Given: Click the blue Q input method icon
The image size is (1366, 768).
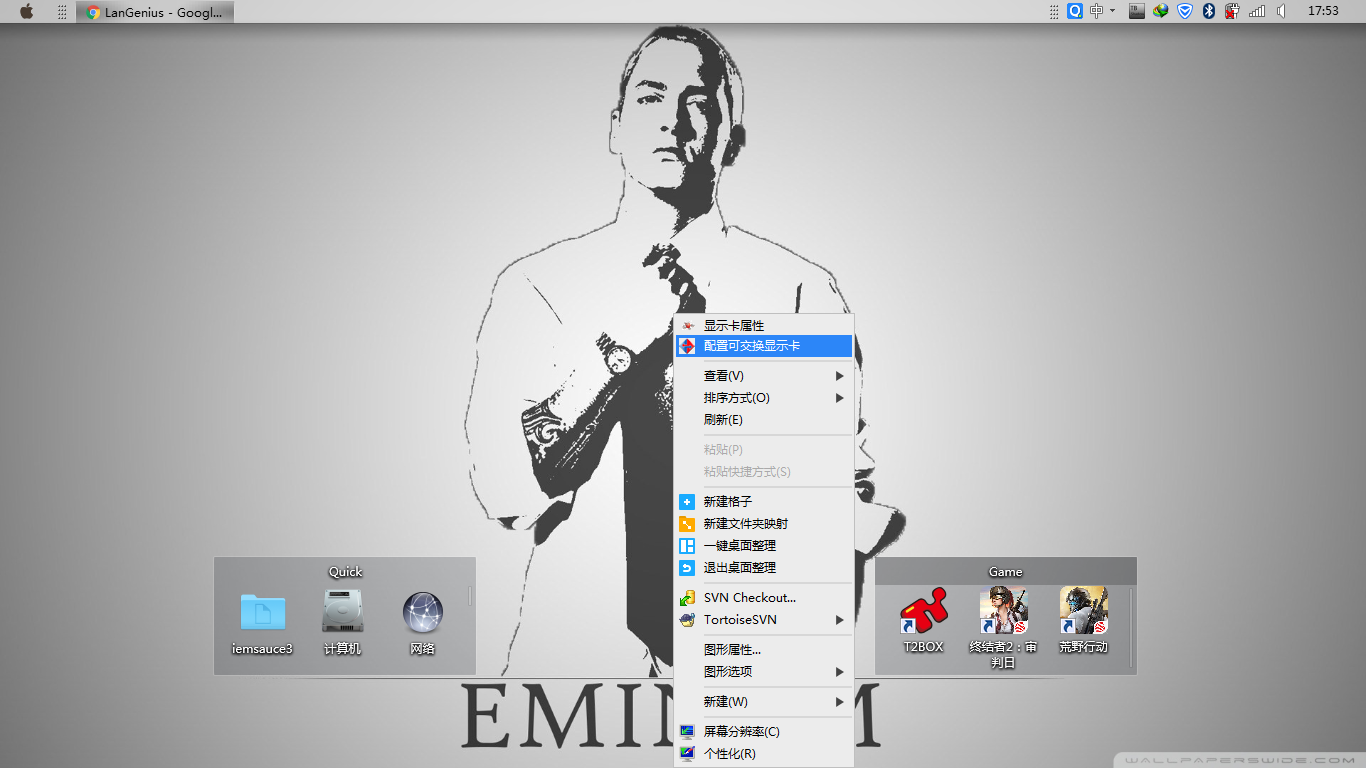Looking at the screenshot, I should 1075,11.
